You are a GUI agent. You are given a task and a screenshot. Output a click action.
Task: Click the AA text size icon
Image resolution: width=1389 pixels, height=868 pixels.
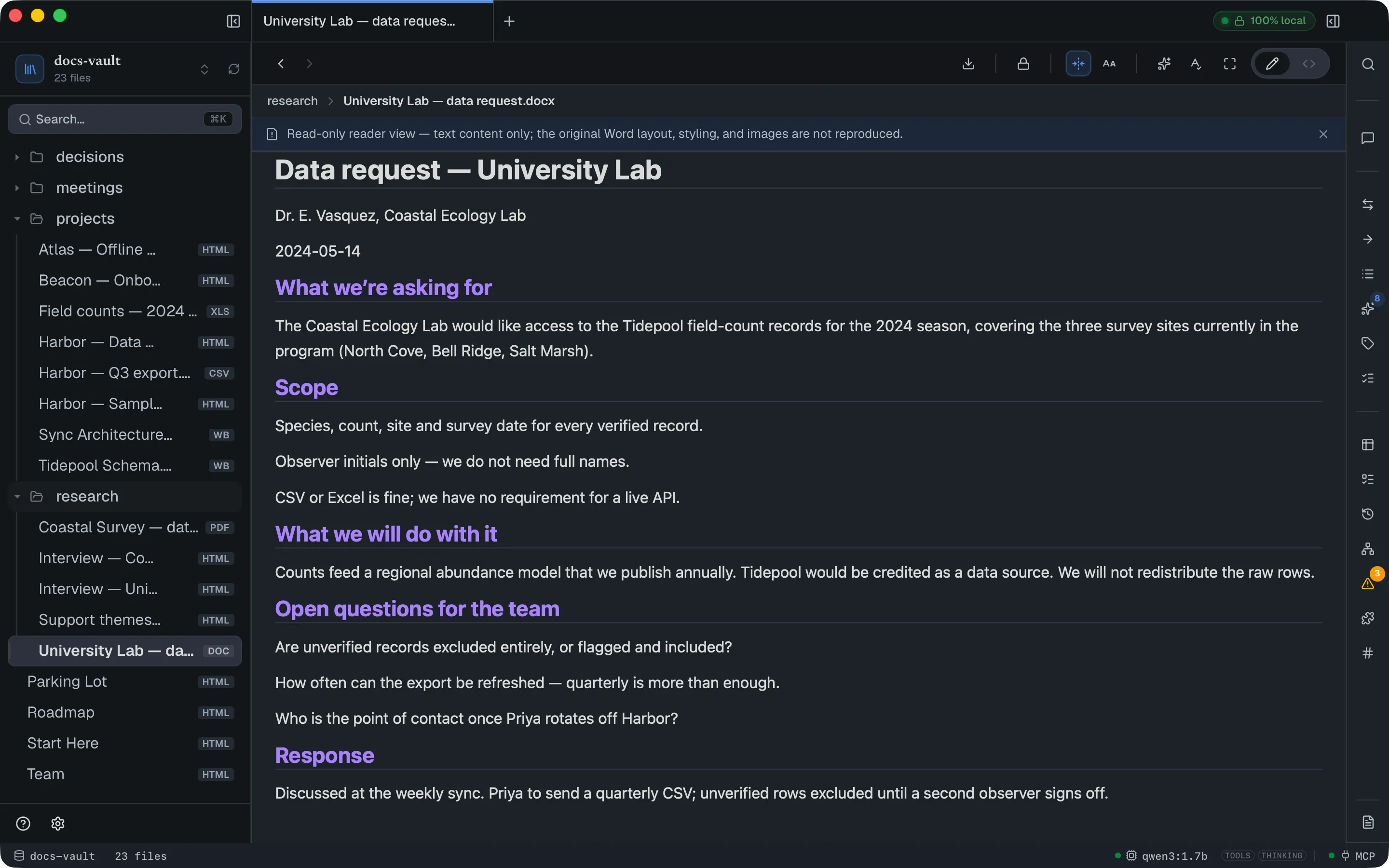[x=1109, y=64]
